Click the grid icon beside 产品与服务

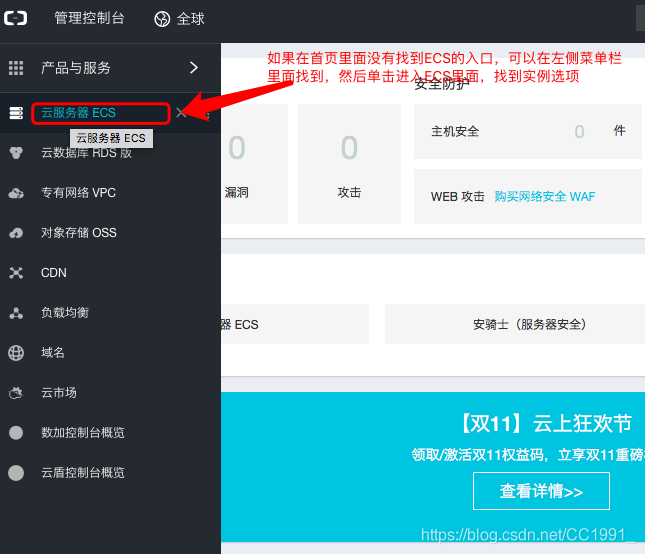point(16,68)
